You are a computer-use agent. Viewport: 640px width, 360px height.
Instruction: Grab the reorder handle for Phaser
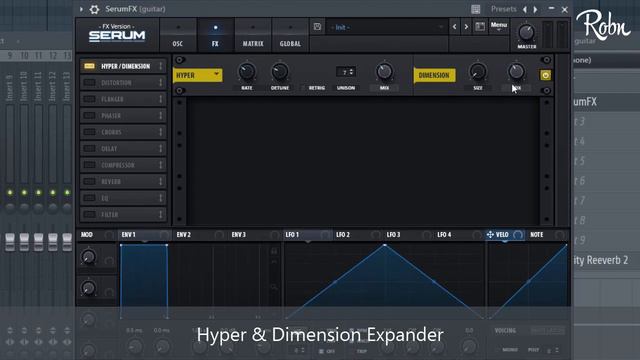point(161,116)
